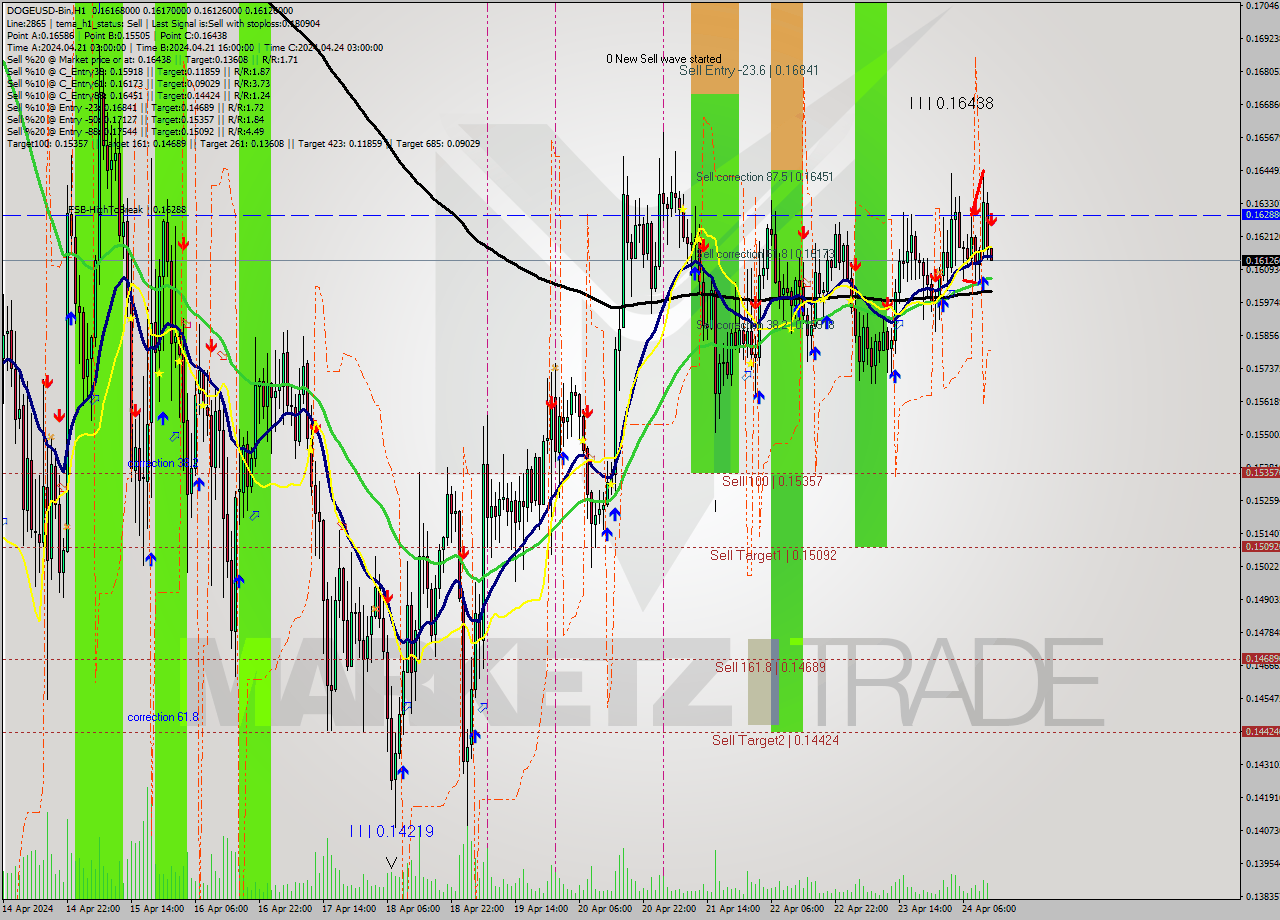Click the 'I I I 0.16438' wave label
1280x920 pixels.
[951, 103]
